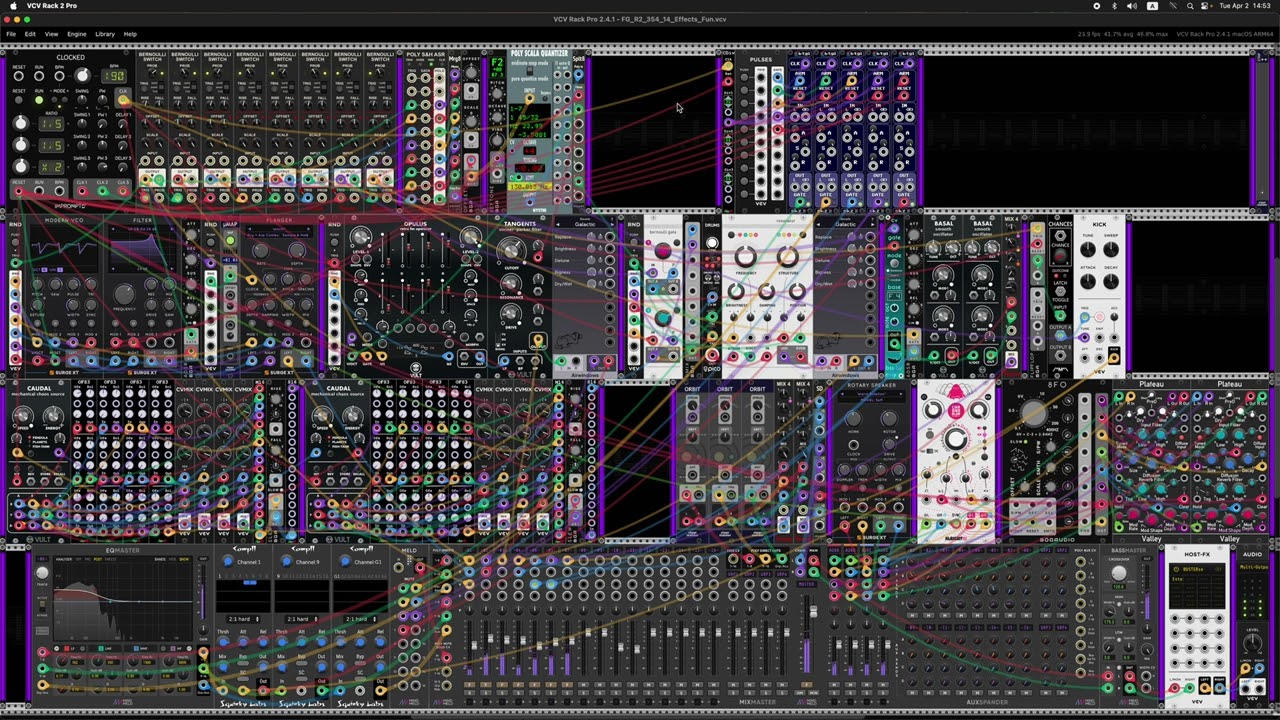Click the Channel:G1 selector knob on Compll
Viewport: 1280px width, 720px height.
click(345, 561)
